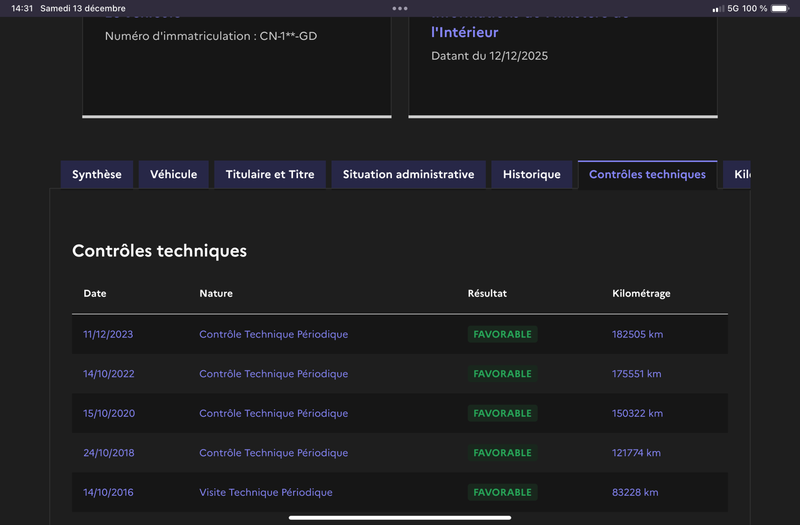Open the Historique tab
Image resolution: width=800 pixels, height=525 pixels.
pos(532,174)
